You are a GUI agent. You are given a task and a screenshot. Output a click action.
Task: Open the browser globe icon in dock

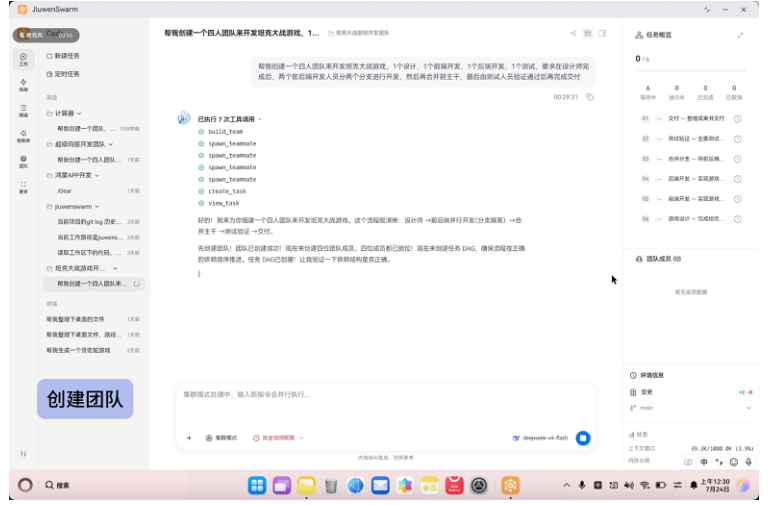coord(356,486)
